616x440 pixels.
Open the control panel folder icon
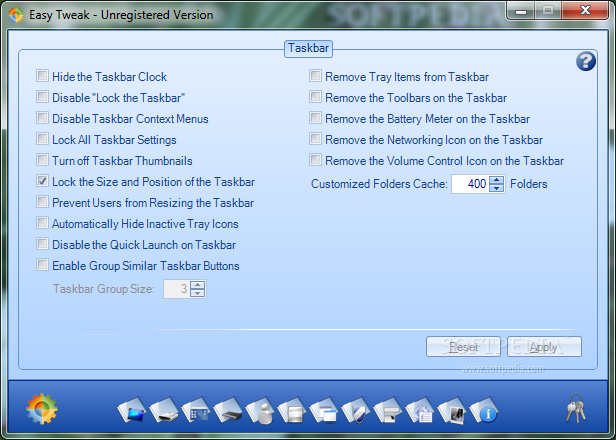196,410
